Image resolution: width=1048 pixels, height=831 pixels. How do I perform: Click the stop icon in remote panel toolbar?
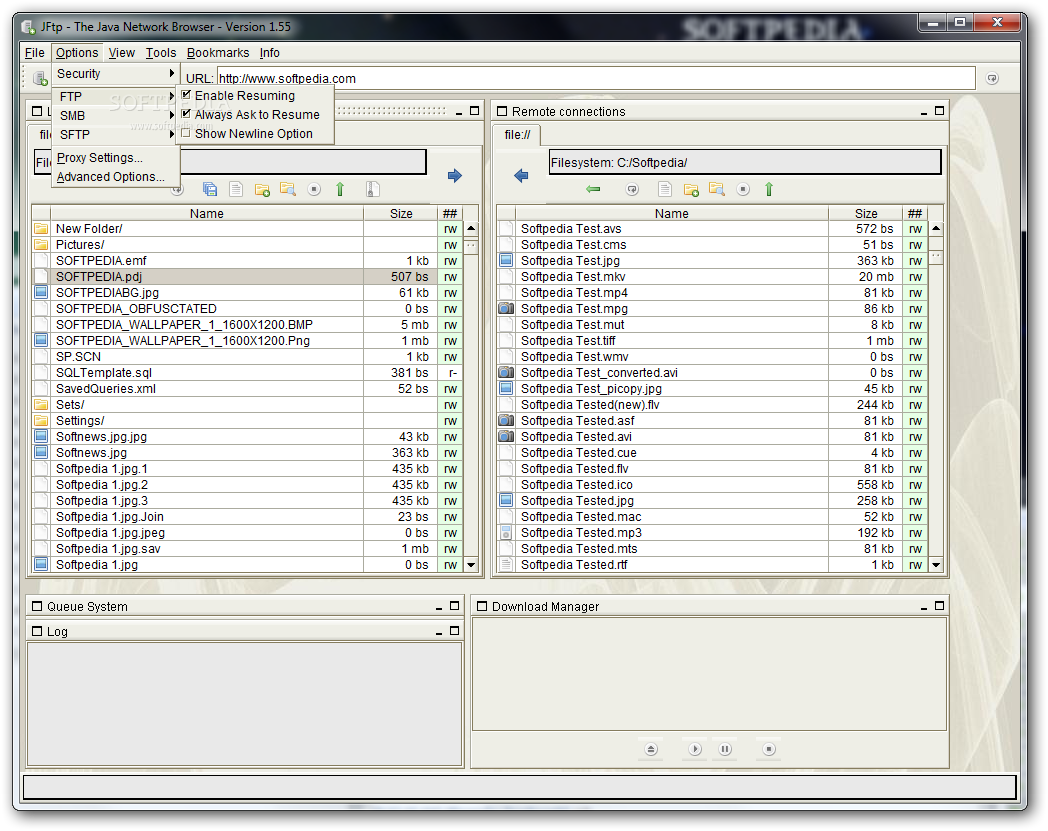pos(743,189)
